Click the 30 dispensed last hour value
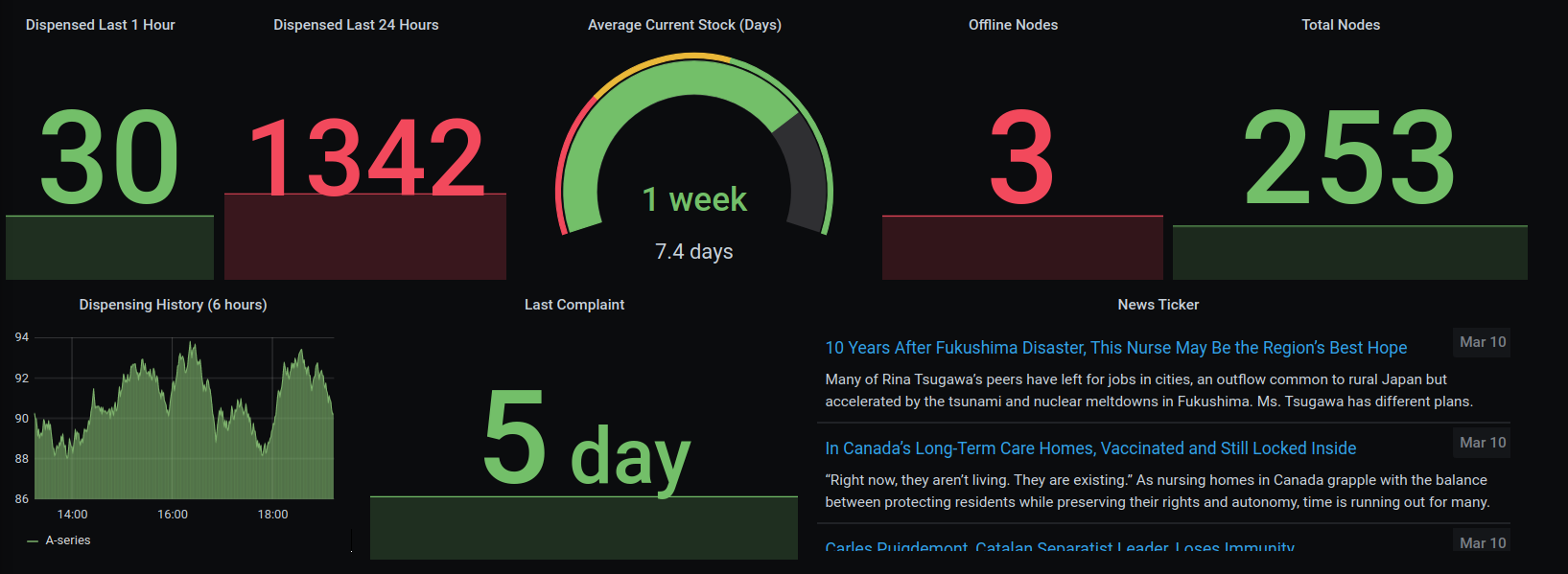The image size is (1568, 574). click(109, 158)
